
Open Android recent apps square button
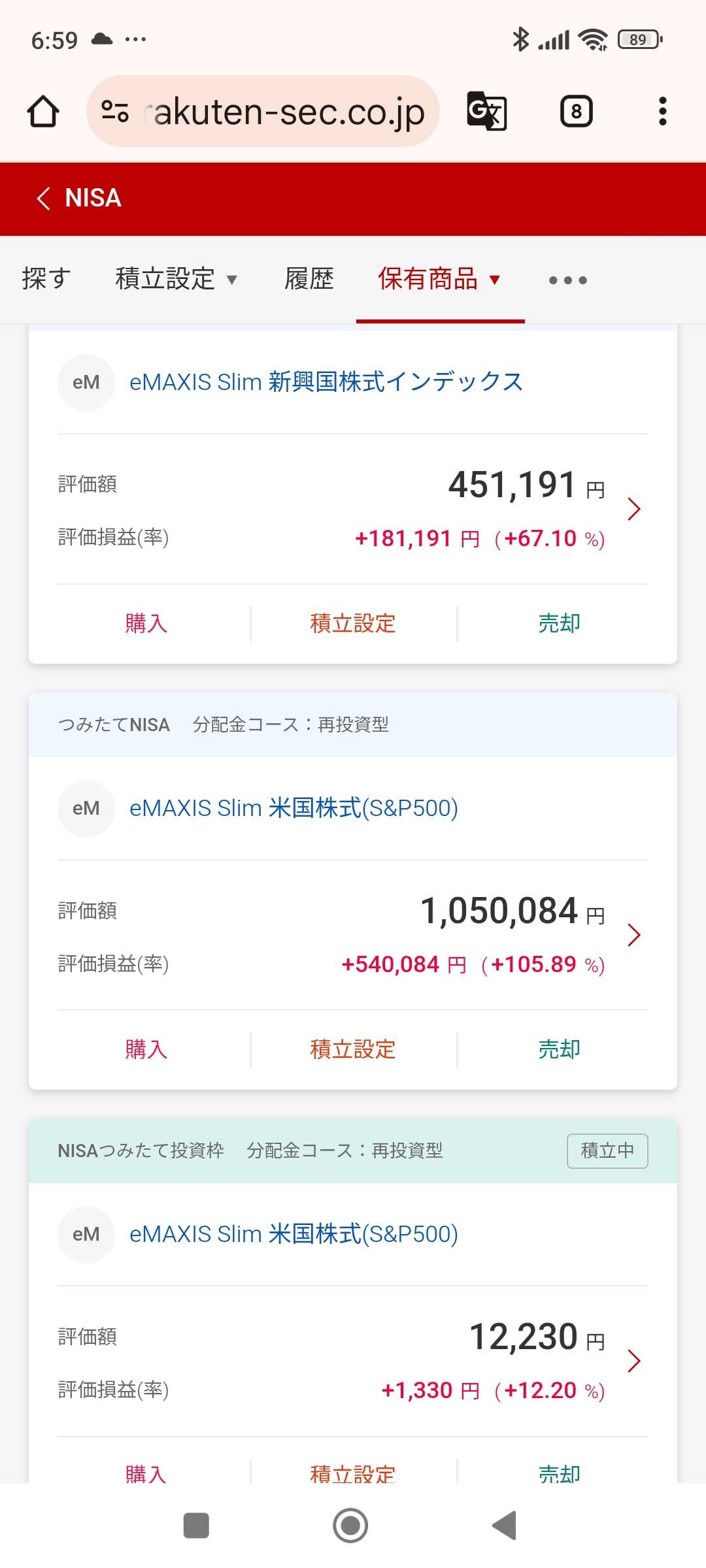point(196,1526)
